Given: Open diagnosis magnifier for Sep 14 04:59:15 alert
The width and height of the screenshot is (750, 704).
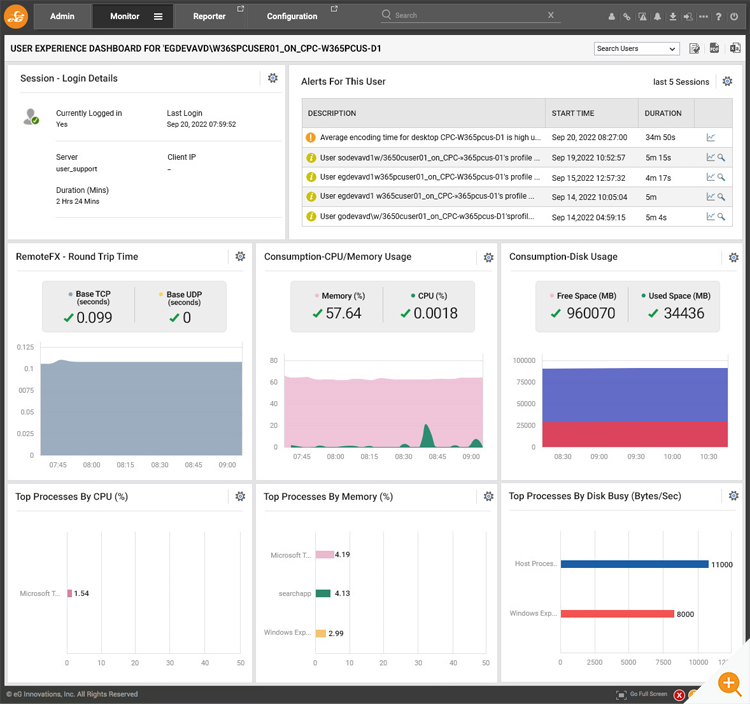Looking at the screenshot, I should pyautogui.click(x=721, y=217).
